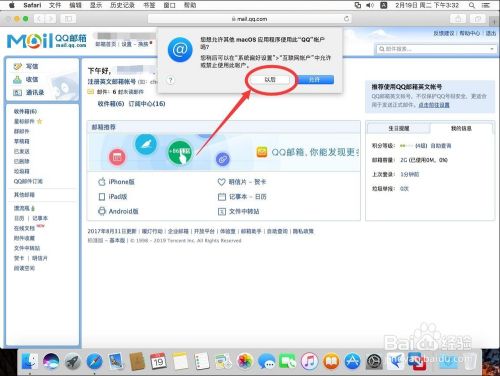This screenshot has width=500, height=376.
Task: Click the 帮助中心 help center link
Action: pyautogui.click(x=469, y=33)
